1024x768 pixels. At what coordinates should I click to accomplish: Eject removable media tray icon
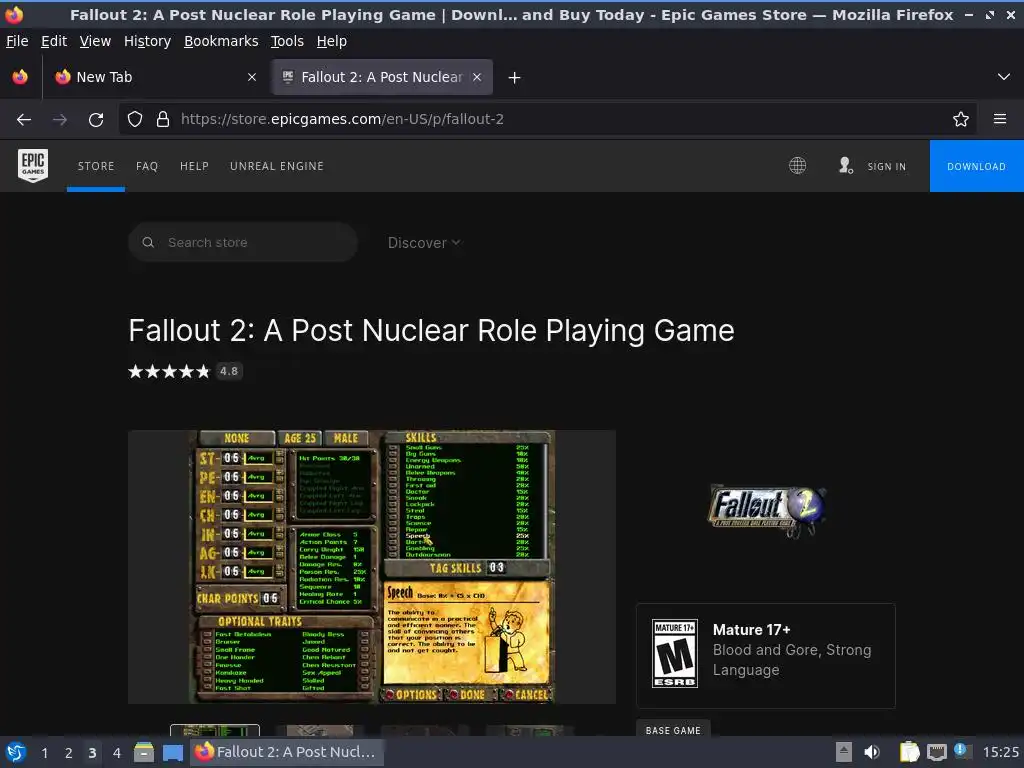click(x=844, y=752)
